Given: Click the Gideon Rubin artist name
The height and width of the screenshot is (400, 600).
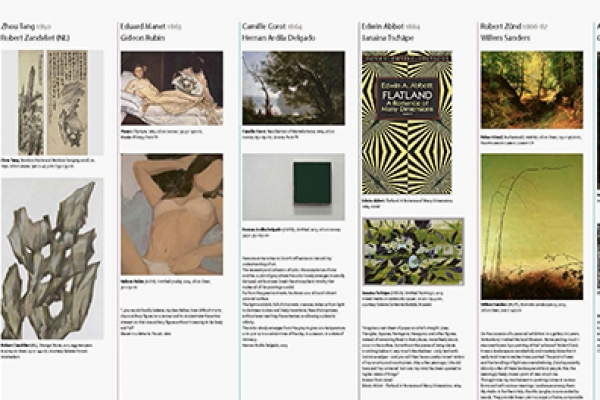Looking at the screenshot, I should tap(142, 38).
